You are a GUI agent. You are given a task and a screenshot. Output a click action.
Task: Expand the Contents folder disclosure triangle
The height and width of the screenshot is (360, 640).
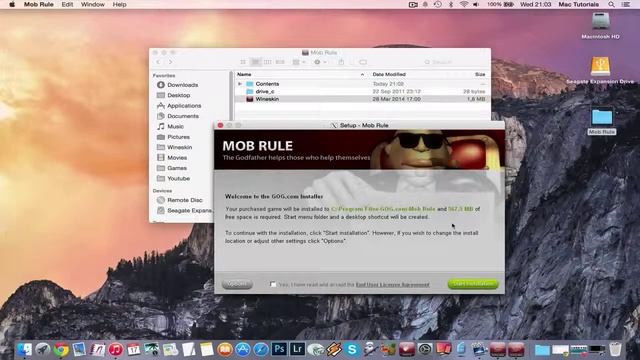(240, 84)
